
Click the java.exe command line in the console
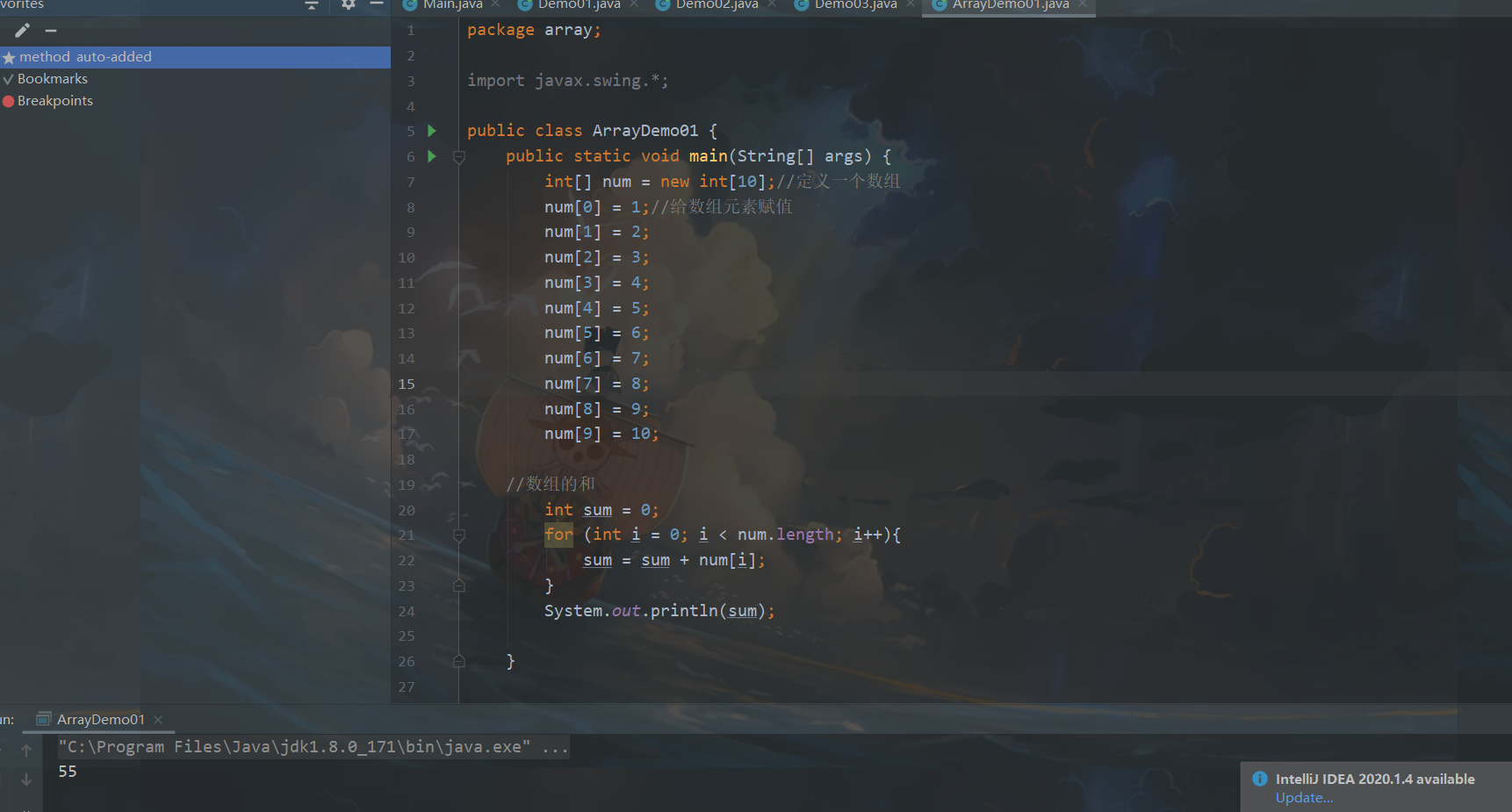pos(313,747)
